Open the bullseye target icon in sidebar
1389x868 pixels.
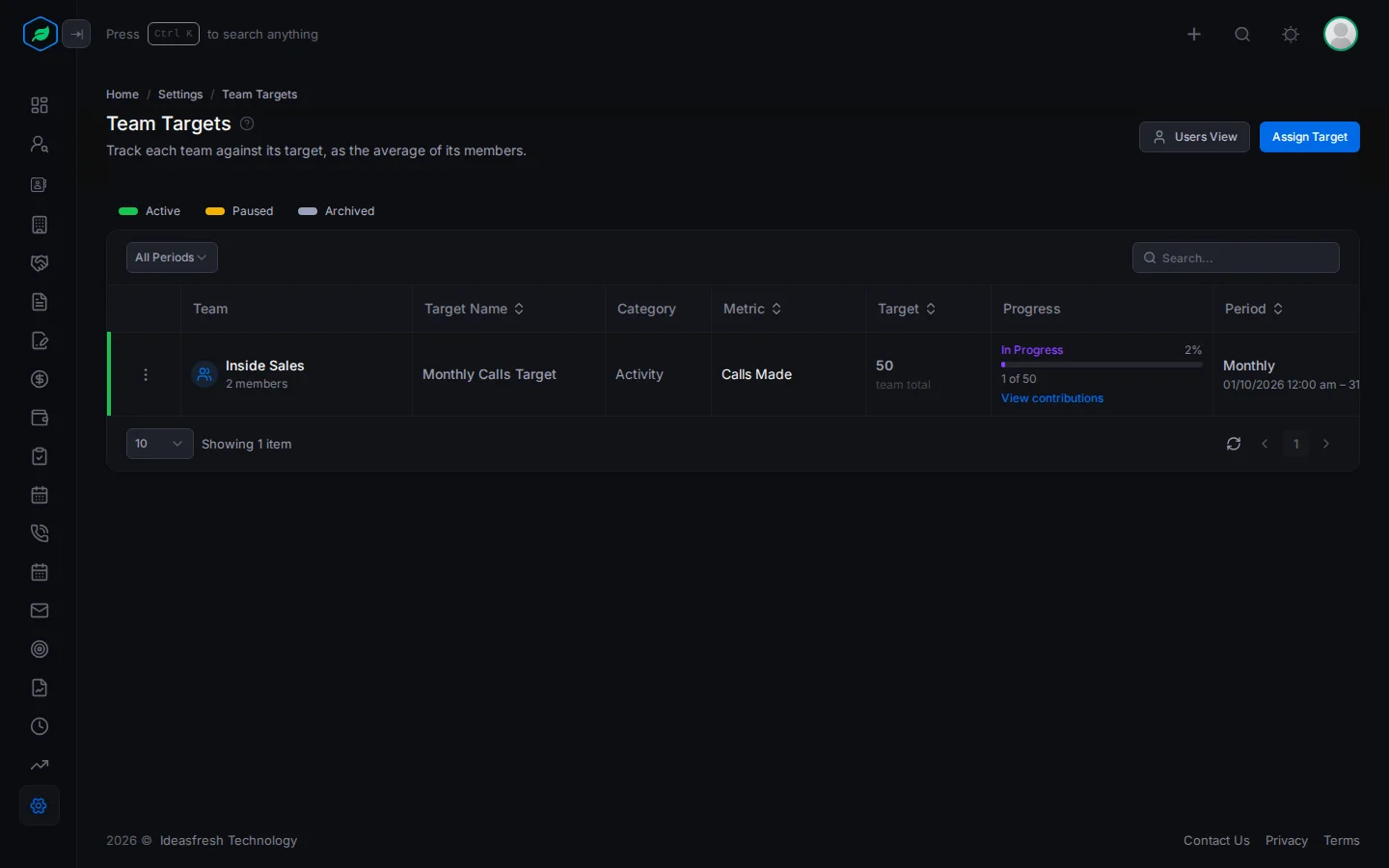(x=40, y=649)
